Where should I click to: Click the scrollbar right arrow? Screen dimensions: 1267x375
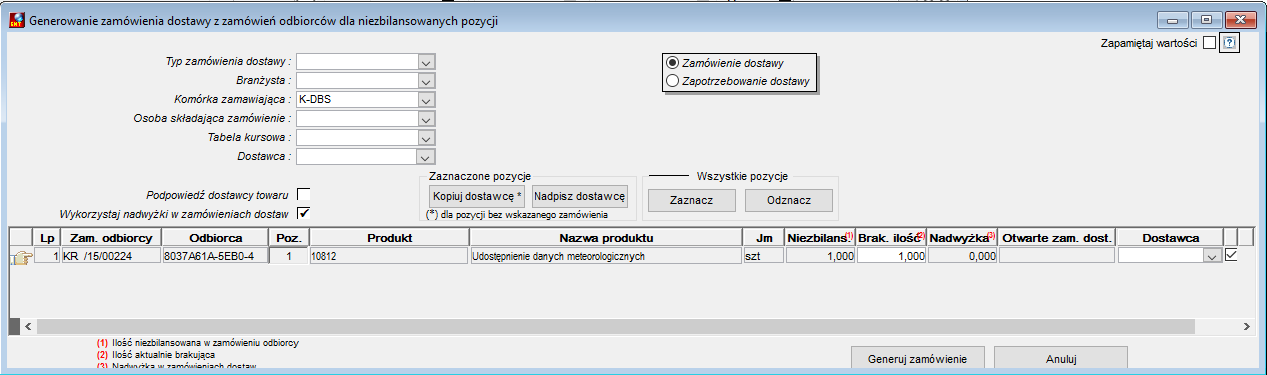coord(1247,326)
